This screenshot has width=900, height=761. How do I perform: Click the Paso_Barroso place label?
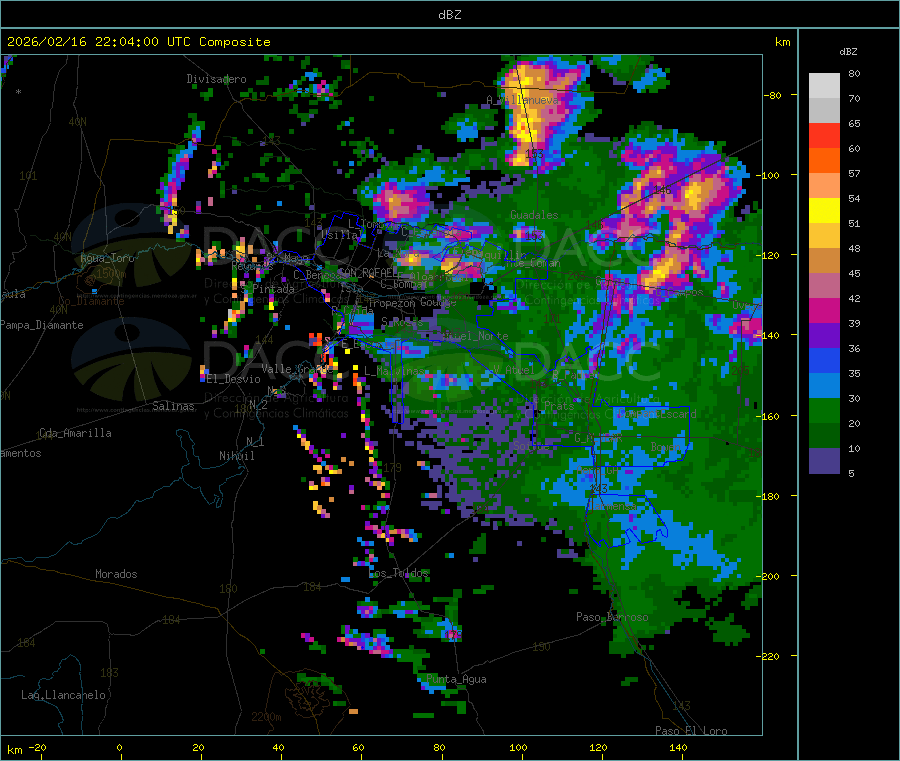pyautogui.click(x=612, y=617)
